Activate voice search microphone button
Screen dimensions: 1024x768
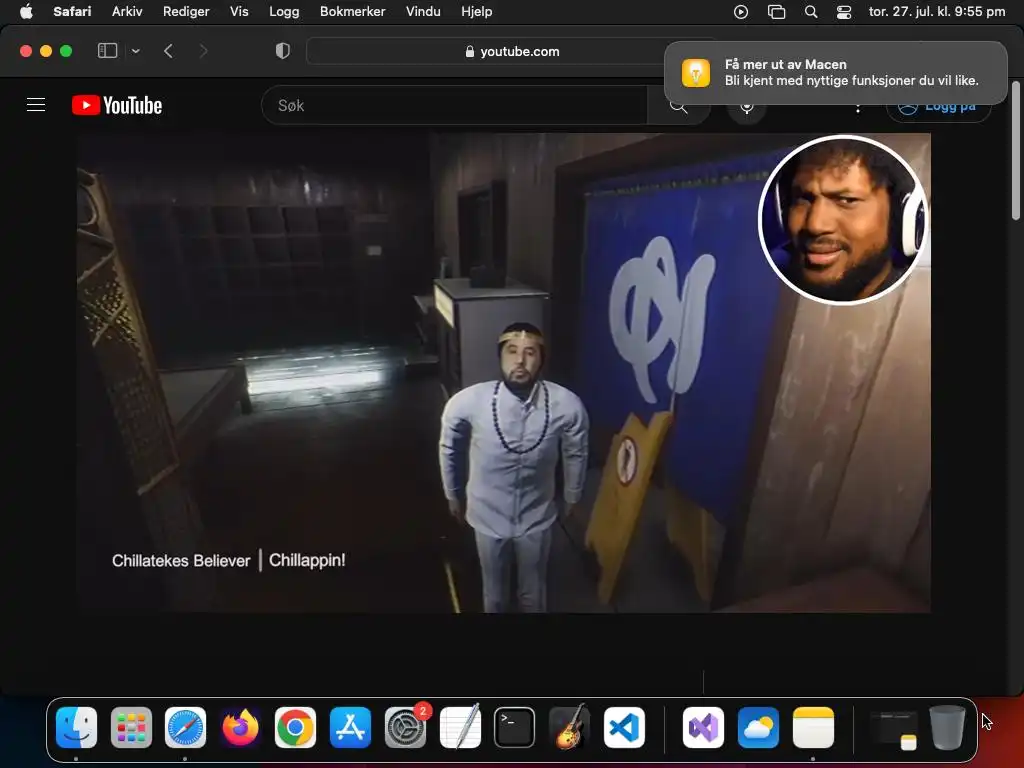pyautogui.click(x=746, y=106)
